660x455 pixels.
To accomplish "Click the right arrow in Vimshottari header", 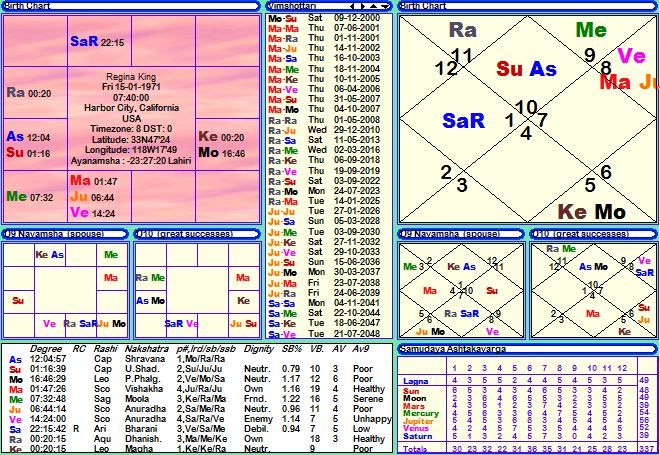I will pos(363,6).
